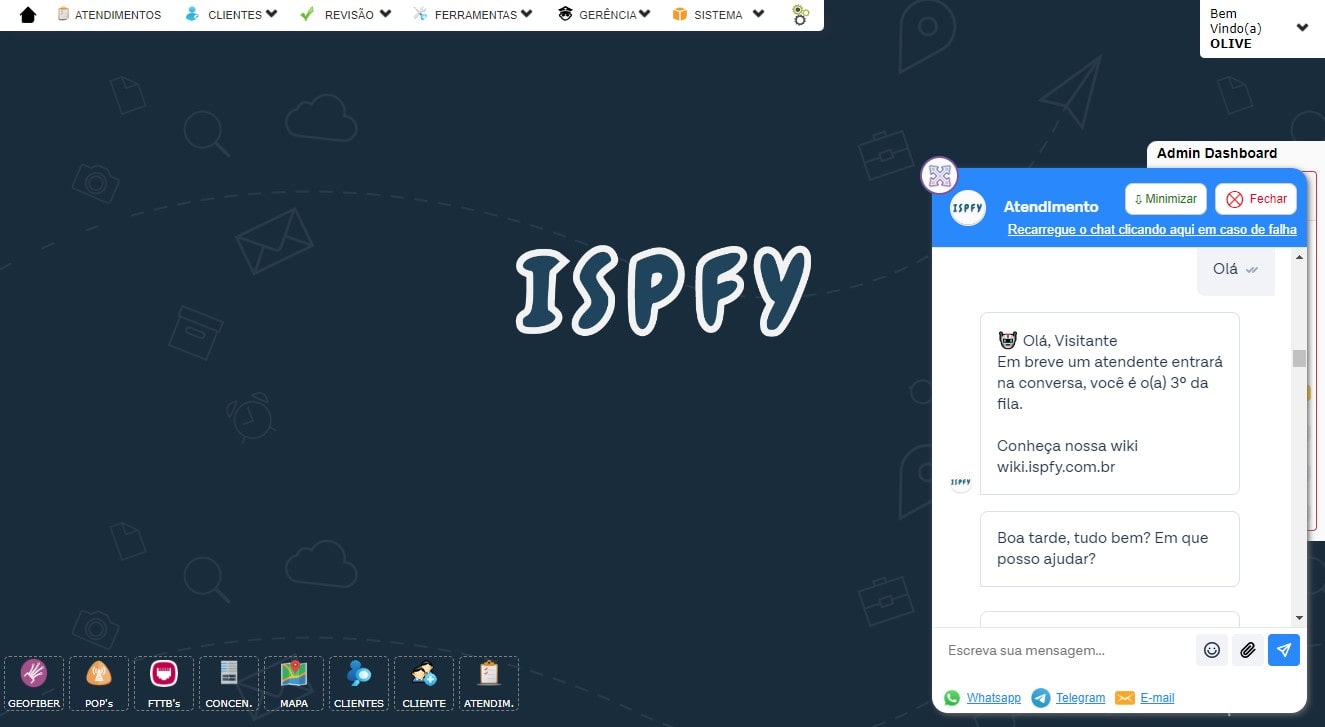Click the ISPFY avatar in the chat header

pyautogui.click(x=968, y=207)
